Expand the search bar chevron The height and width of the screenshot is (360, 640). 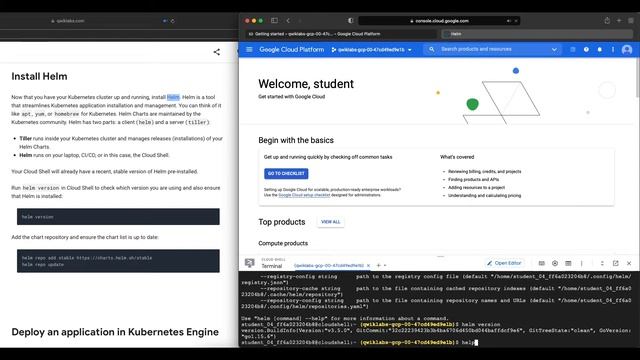tap(554, 49)
